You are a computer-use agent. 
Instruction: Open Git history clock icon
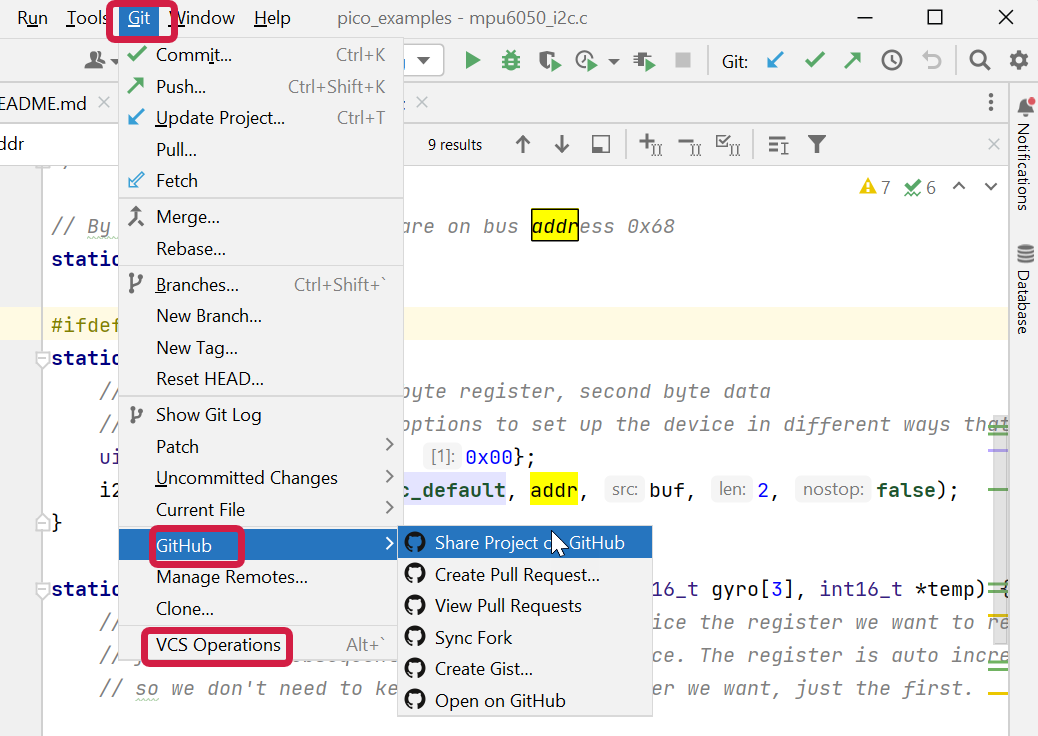click(892, 61)
